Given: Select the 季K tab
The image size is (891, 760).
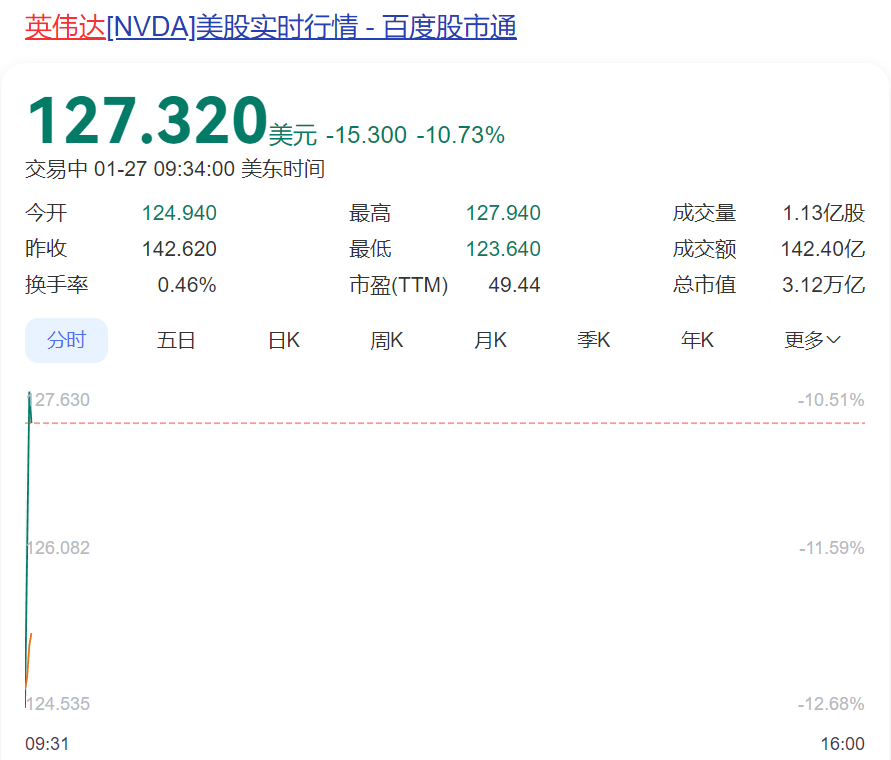Looking at the screenshot, I should (594, 340).
